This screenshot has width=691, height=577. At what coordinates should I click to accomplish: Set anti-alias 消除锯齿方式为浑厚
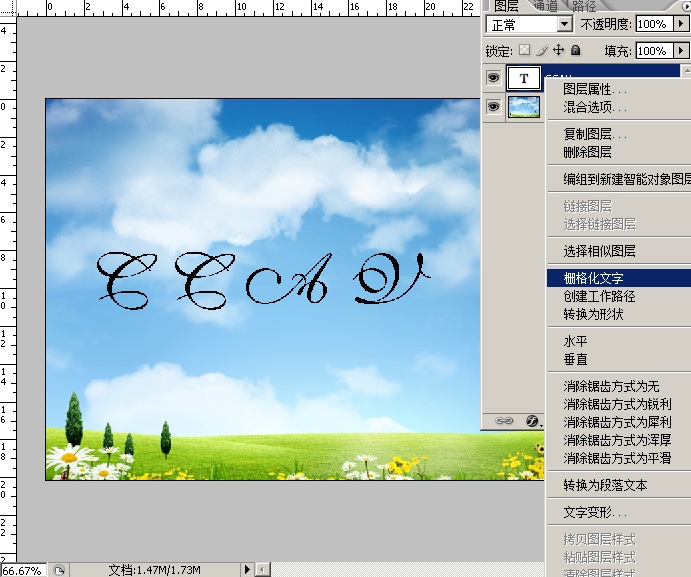617,440
